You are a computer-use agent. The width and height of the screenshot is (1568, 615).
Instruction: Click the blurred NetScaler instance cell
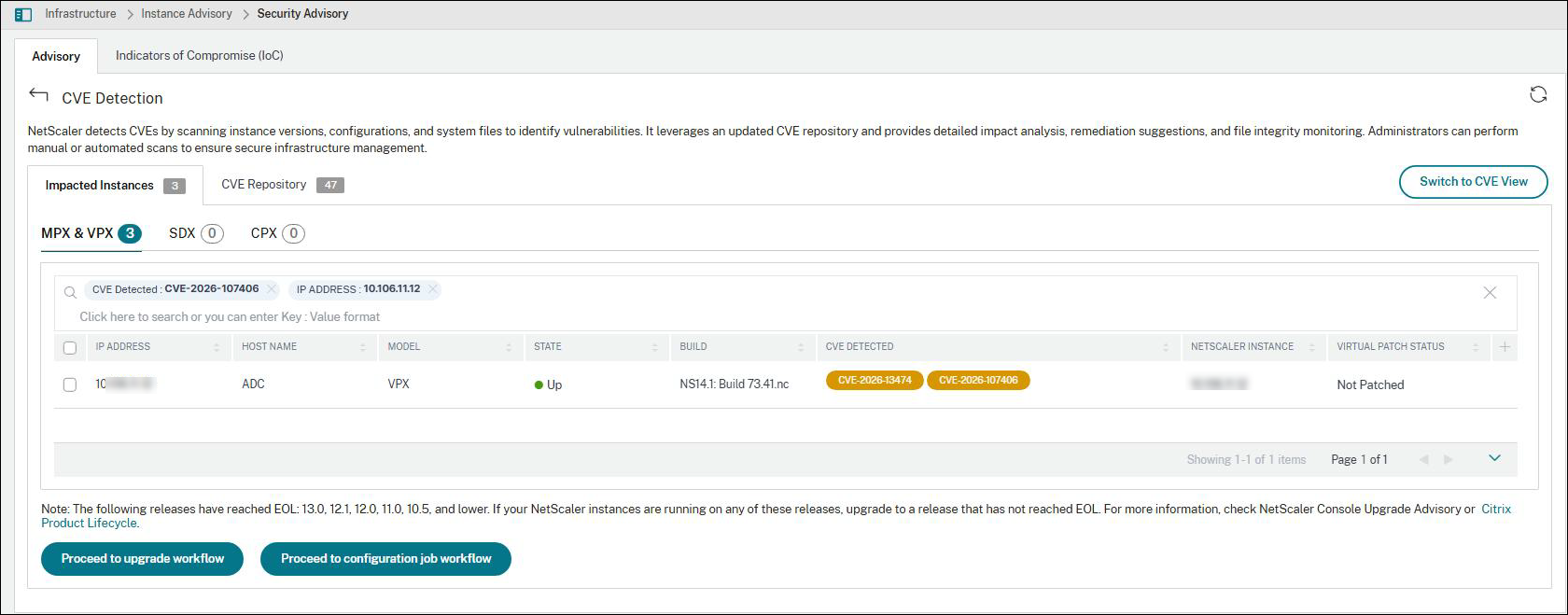click(x=1219, y=384)
